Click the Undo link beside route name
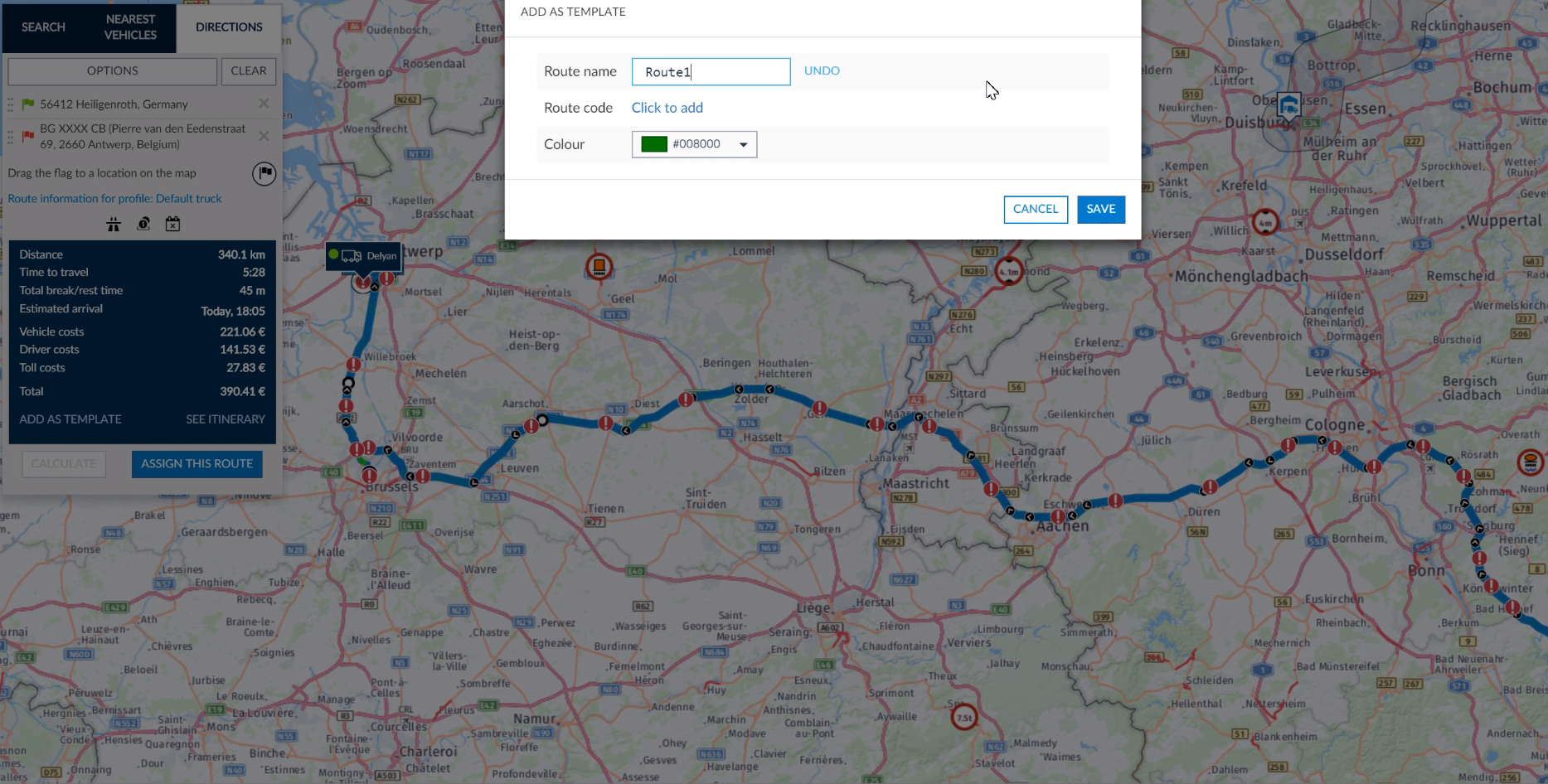This screenshot has width=1548, height=784. [822, 71]
